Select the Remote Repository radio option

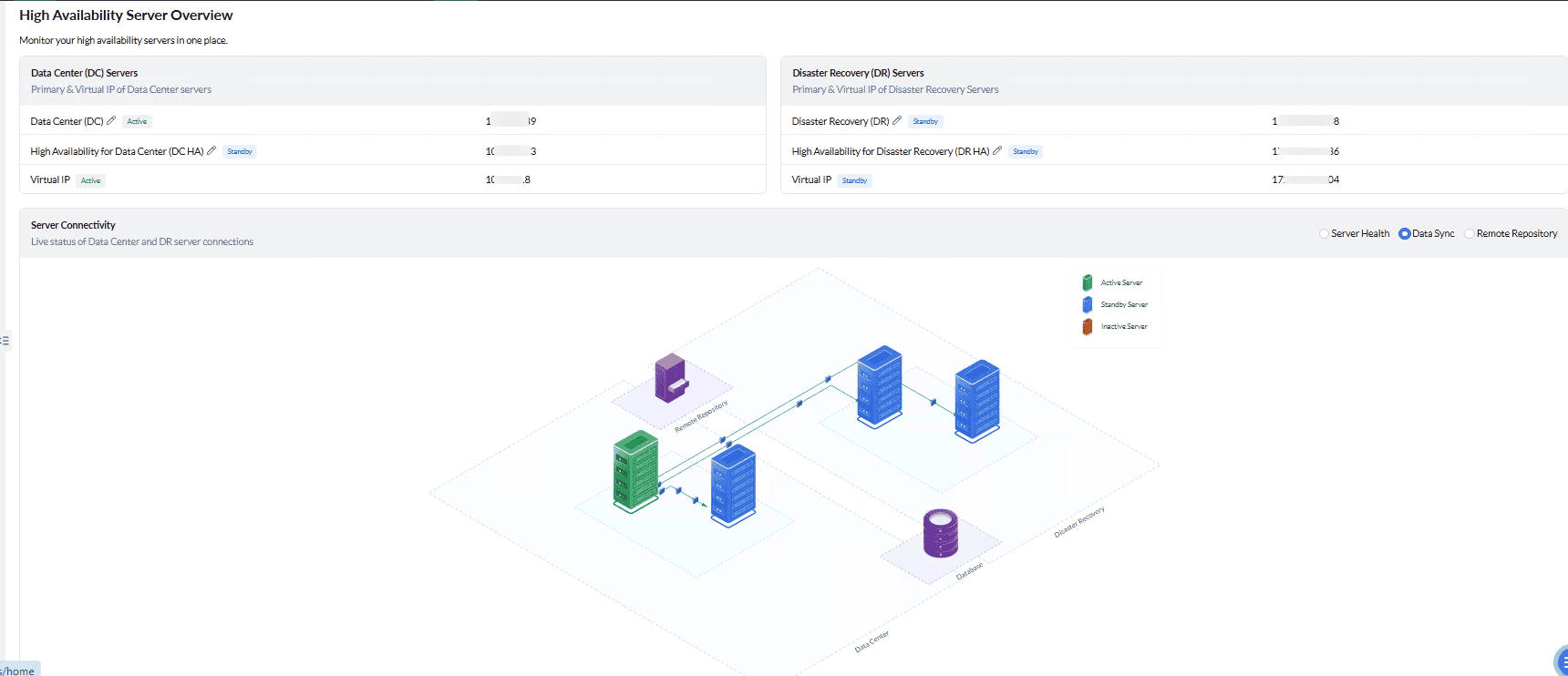[1470, 234]
